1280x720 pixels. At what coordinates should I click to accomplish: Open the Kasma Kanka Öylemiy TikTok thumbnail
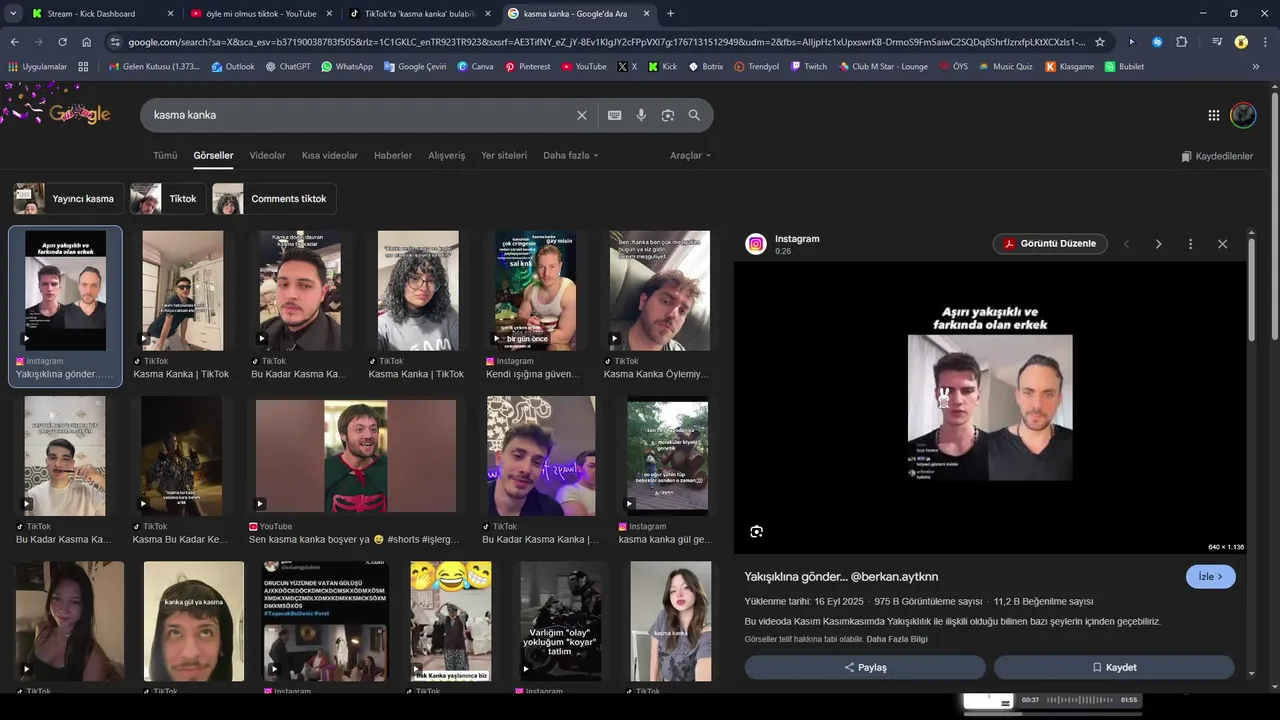[660, 291]
